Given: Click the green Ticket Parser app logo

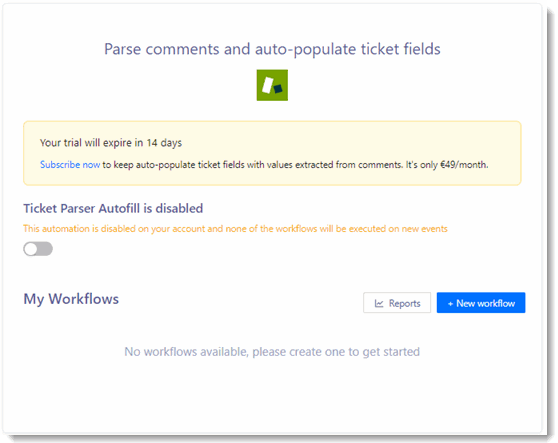Looking at the screenshot, I should click(x=272, y=85).
